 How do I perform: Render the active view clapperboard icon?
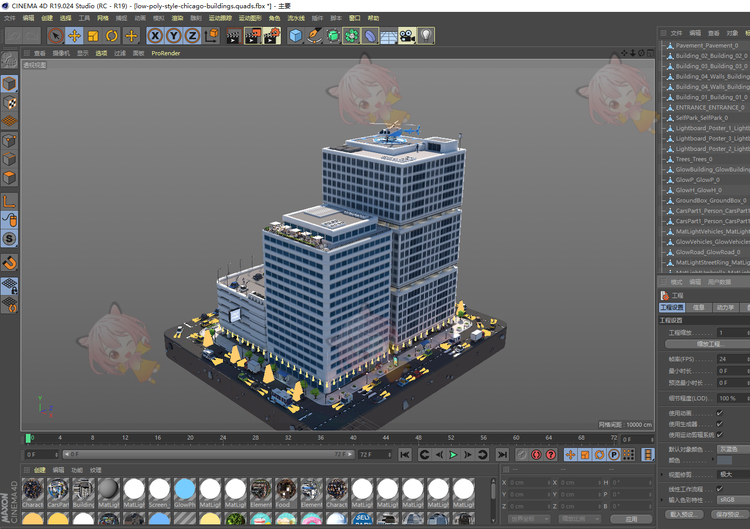pyautogui.click(x=234, y=36)
